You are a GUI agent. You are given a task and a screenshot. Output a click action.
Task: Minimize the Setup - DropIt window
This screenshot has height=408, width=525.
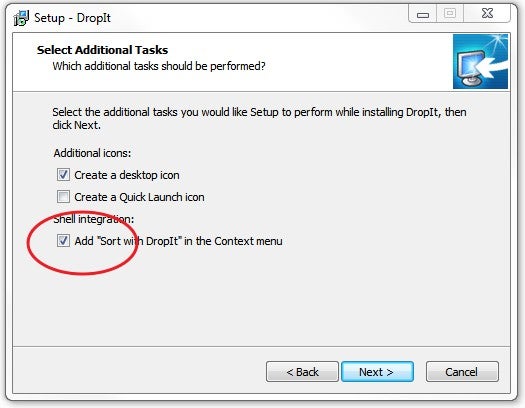tap(423, 14)
